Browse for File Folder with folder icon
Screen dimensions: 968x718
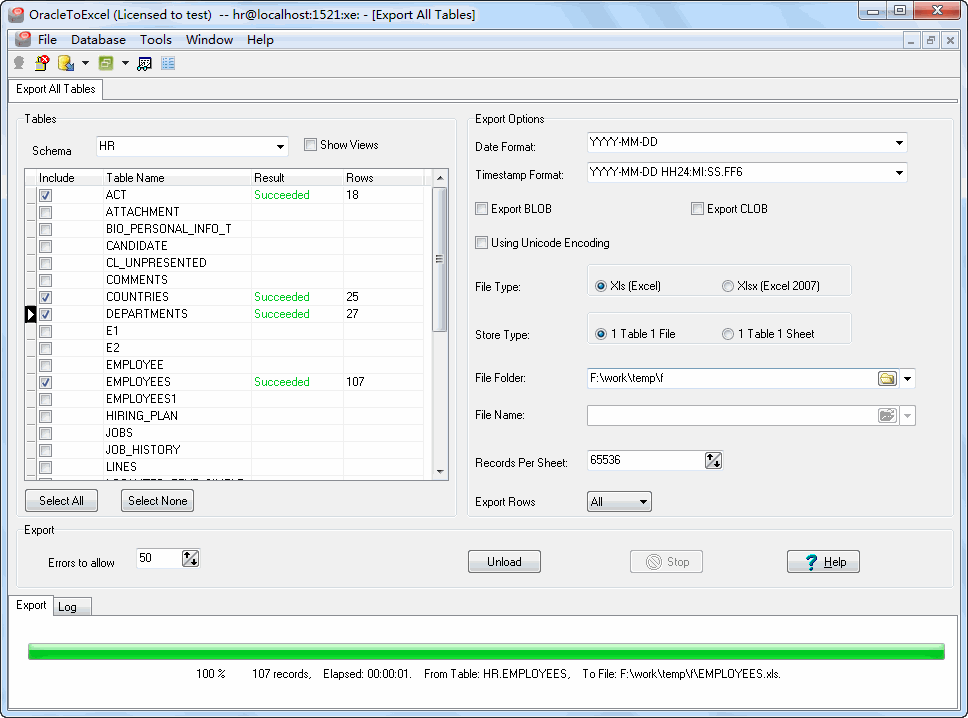tap(887, 378)
